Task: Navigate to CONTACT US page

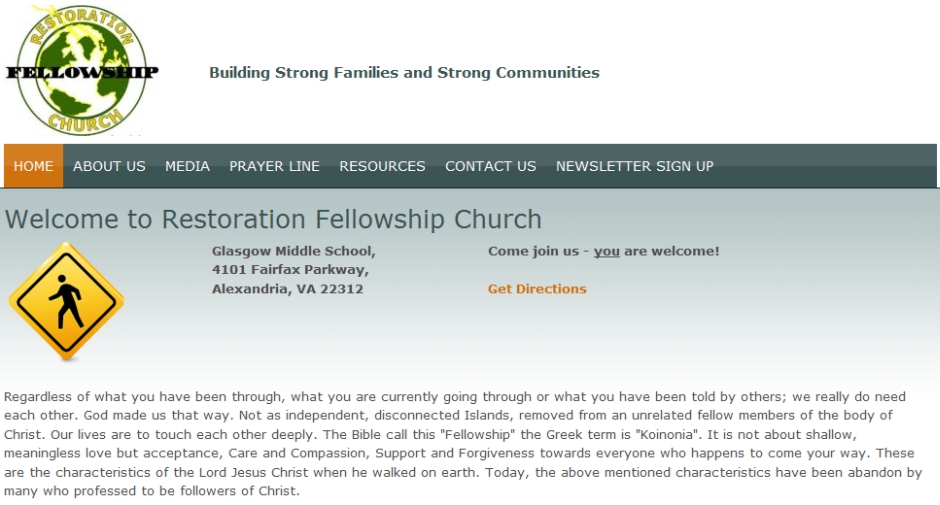Action: tap(490, 166)
